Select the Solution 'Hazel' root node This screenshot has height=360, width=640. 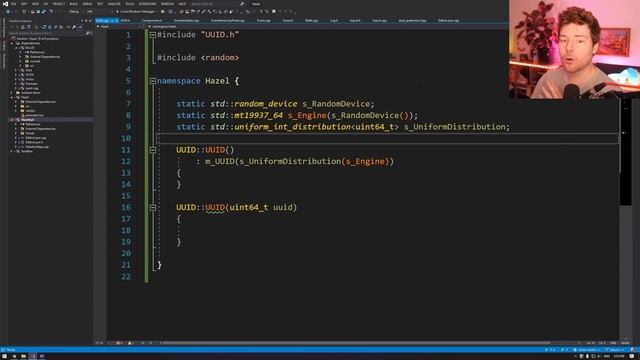click(x=38, y=38)
